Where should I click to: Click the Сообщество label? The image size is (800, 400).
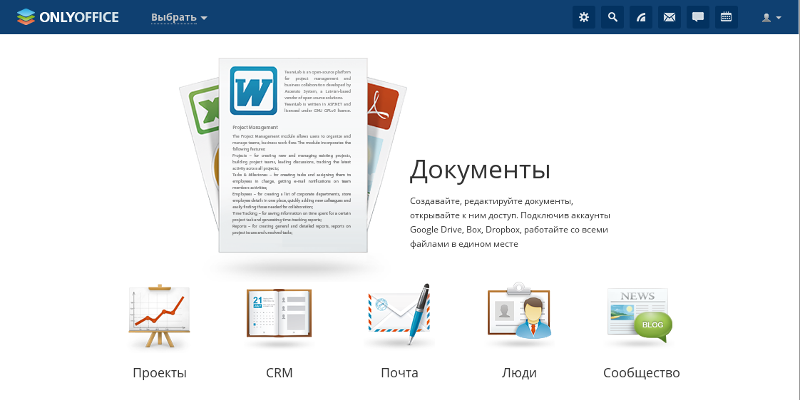641,373
